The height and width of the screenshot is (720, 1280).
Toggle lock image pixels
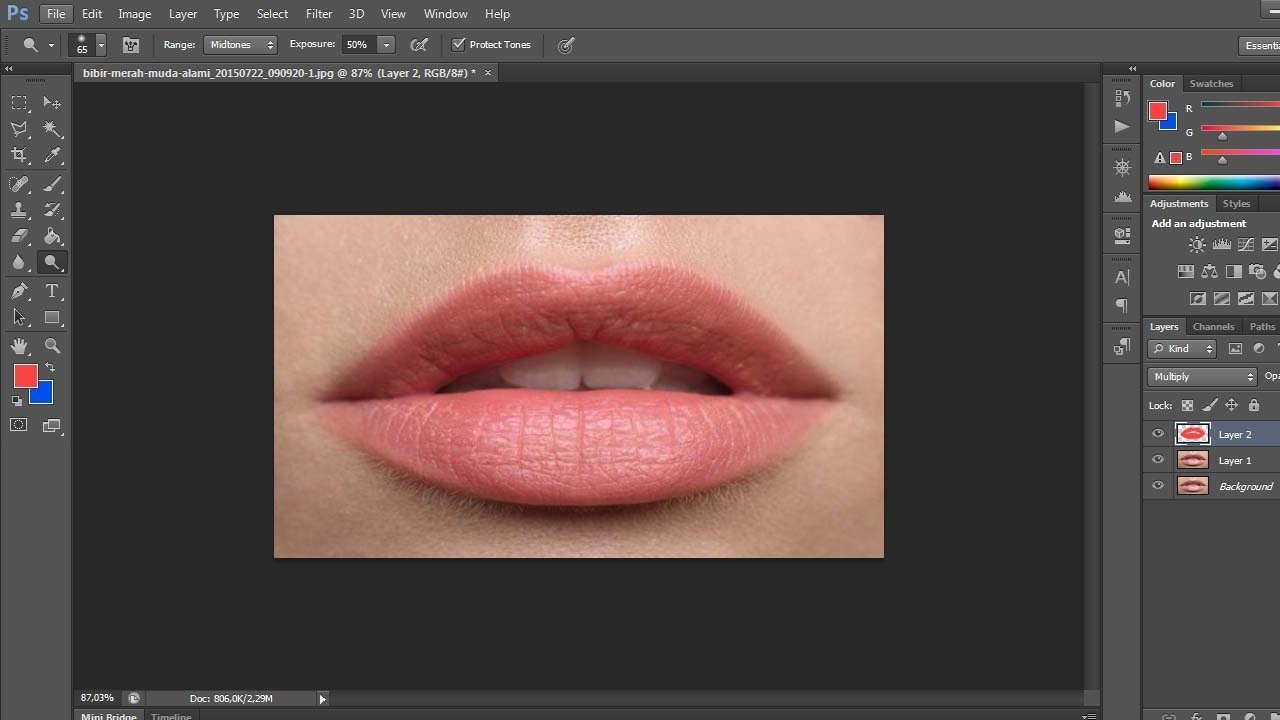coord(1209,405)
